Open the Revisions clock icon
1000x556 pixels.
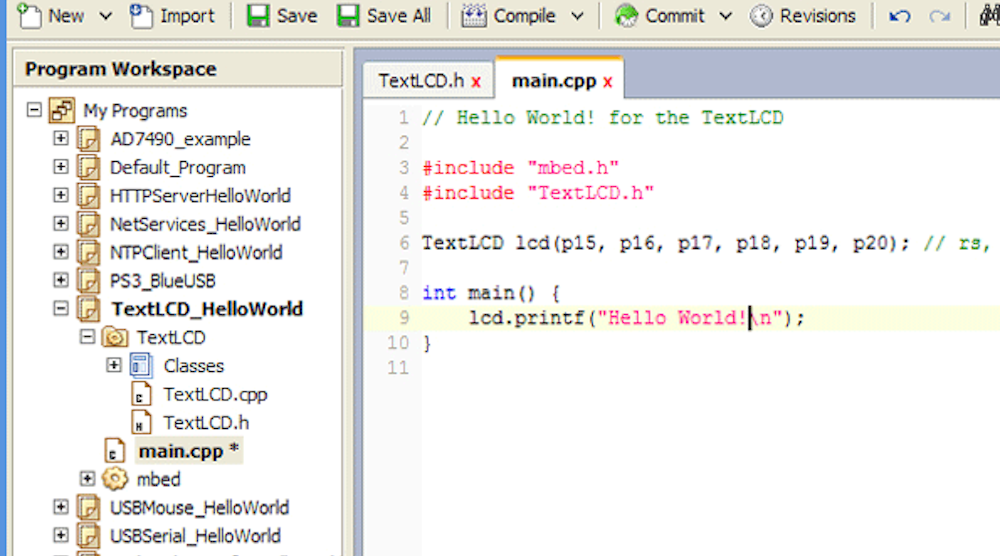coord(762,16)
